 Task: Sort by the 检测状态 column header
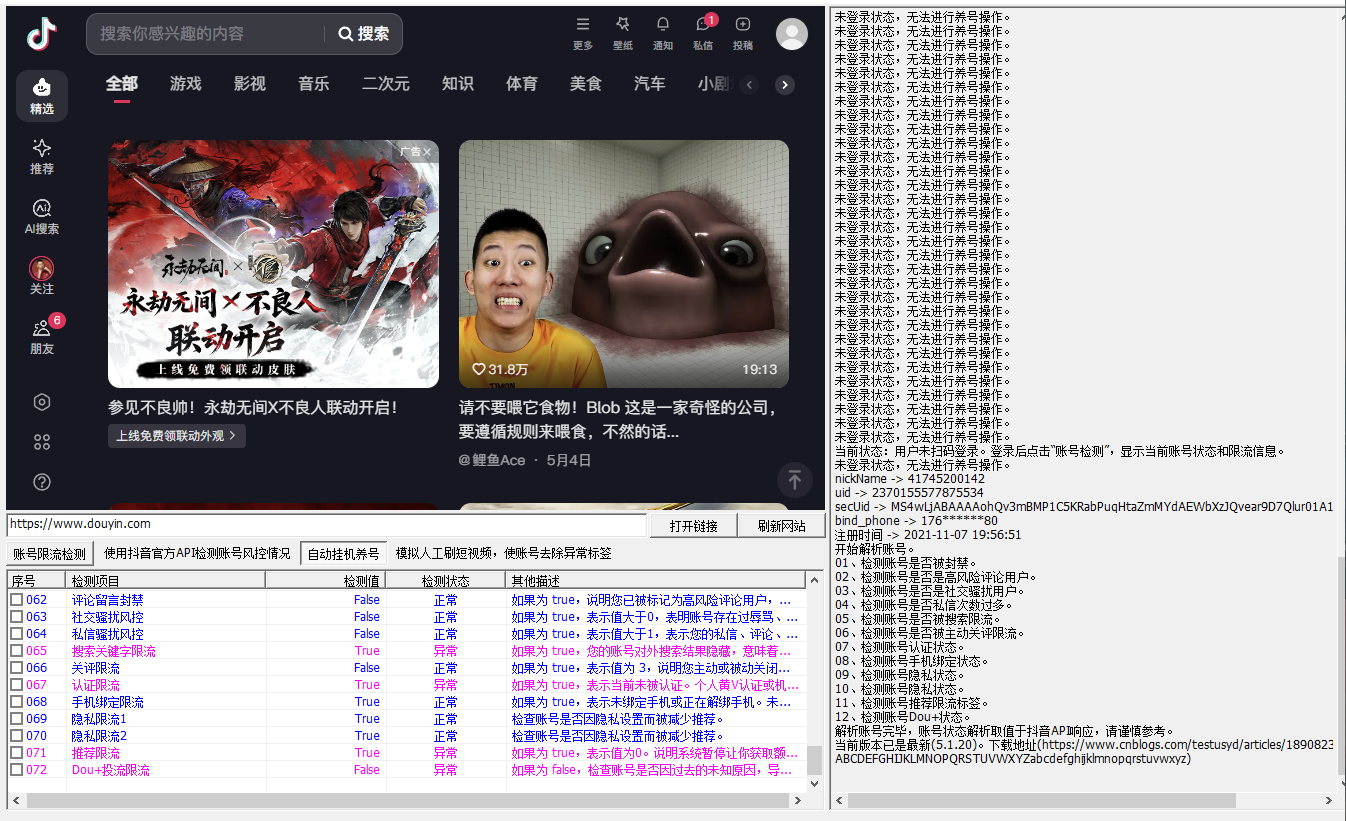tap(444, 580)
